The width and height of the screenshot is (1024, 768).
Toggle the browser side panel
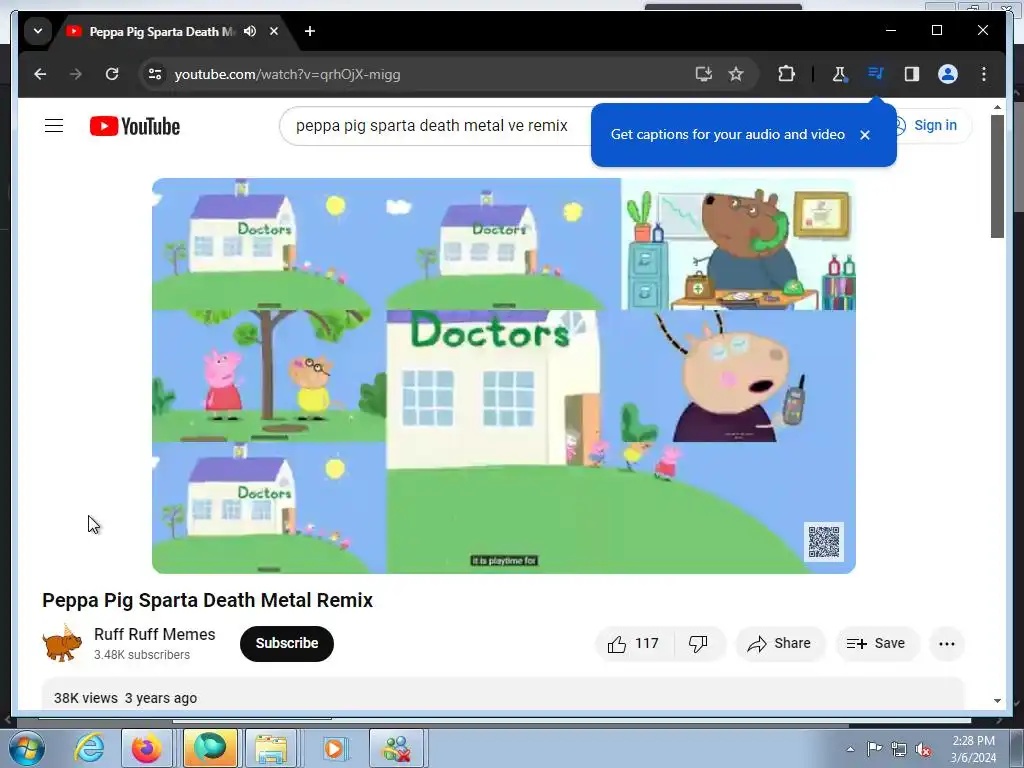click(912, 74)
